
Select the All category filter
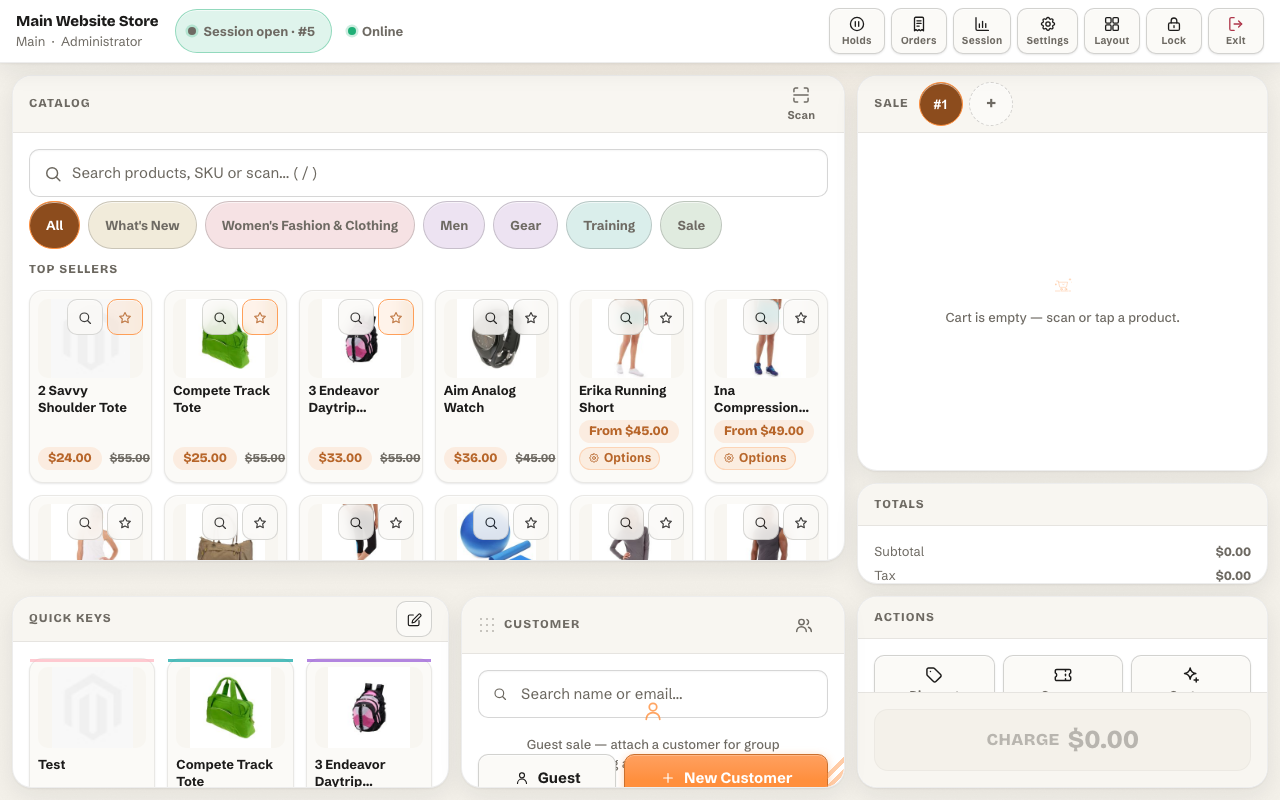pos(54,225)
